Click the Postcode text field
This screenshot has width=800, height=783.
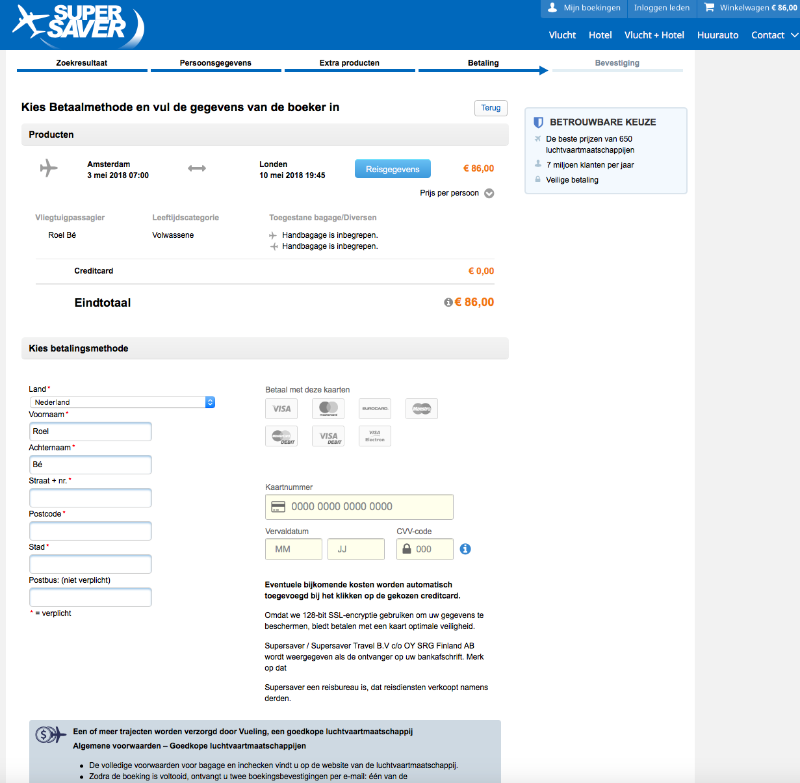90,531
